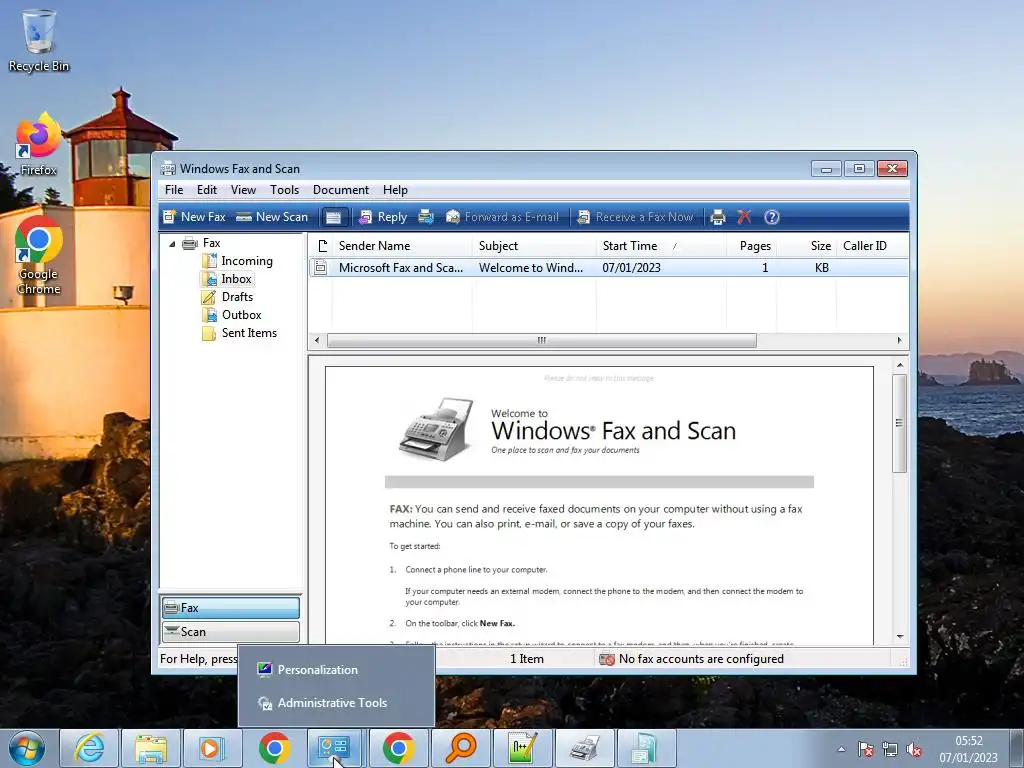The image size is (1024, 768).
Task: Click the Outbox folder icon
Action: (209, 315)
